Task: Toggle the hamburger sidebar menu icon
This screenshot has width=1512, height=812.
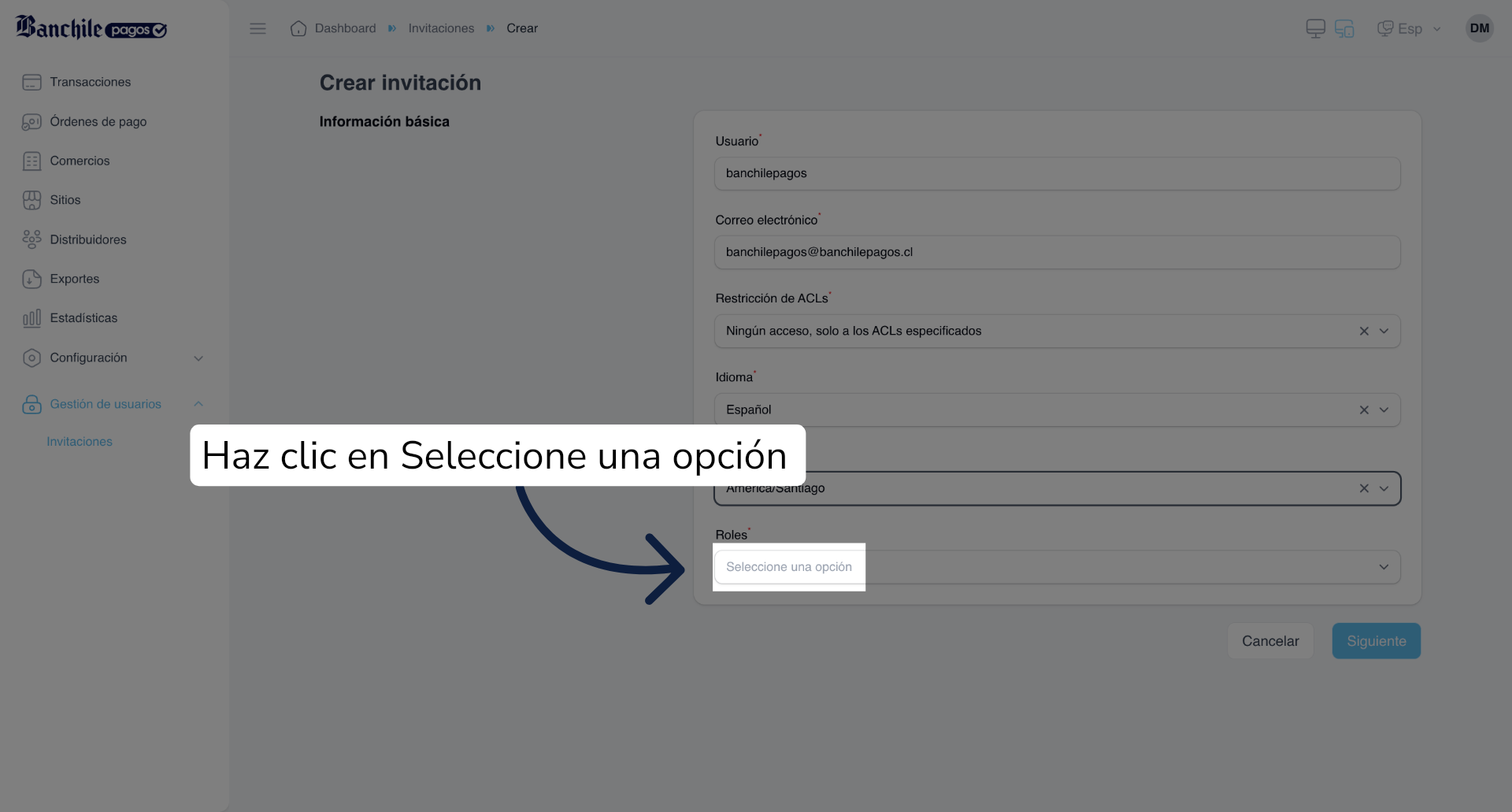Action: click(x=258, y=28)
